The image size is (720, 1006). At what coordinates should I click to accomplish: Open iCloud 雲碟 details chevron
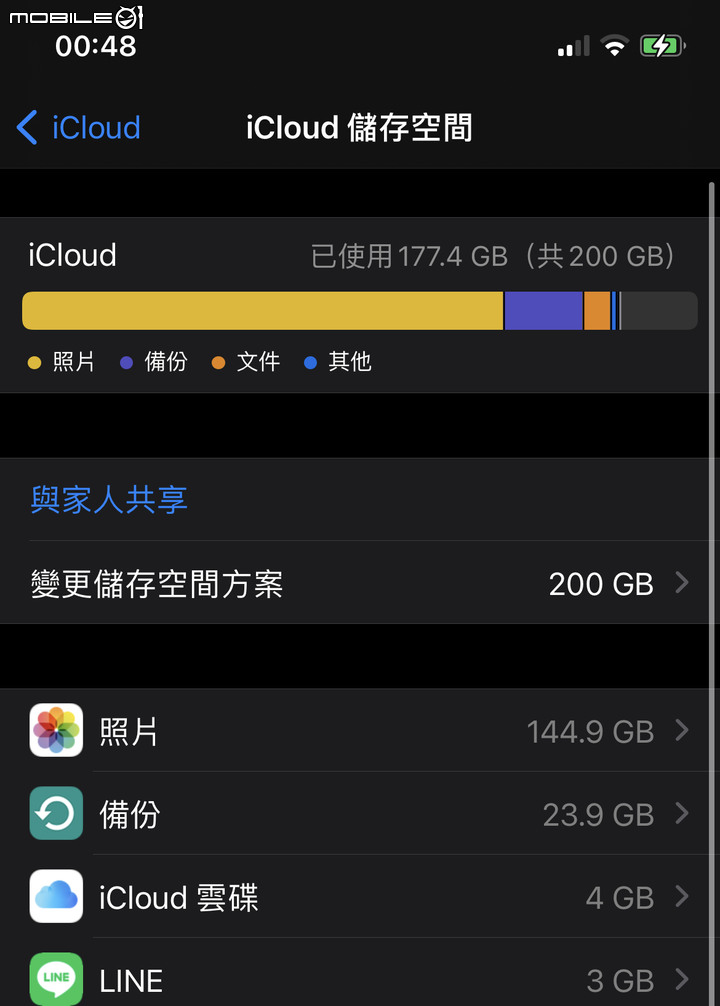coord(682,896)
